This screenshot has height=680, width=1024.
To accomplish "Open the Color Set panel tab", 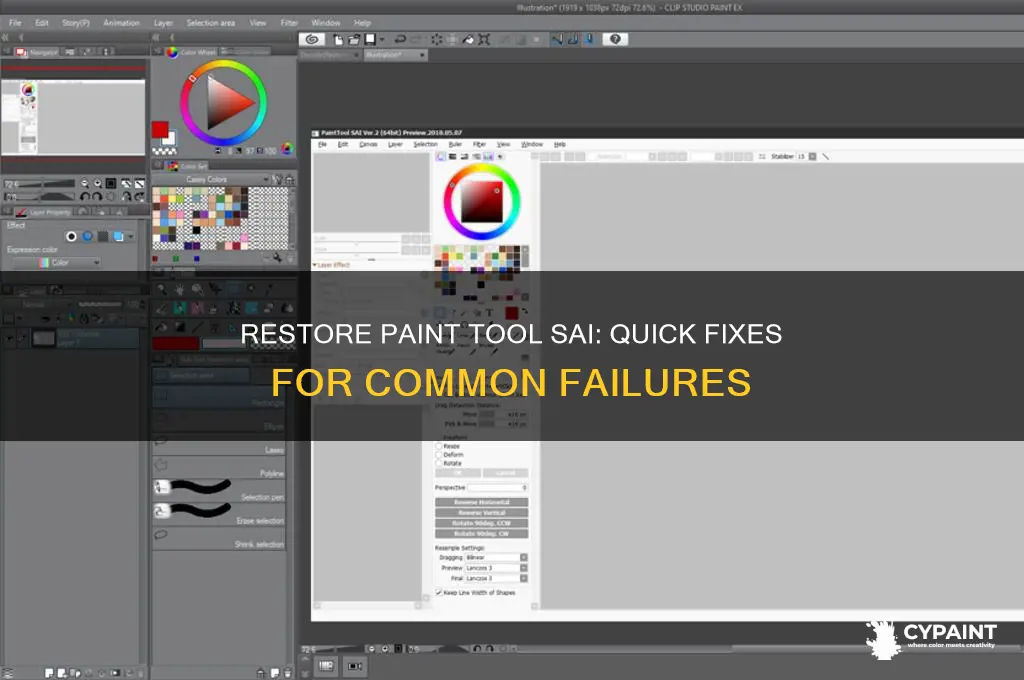I will (x=187, y=166).
